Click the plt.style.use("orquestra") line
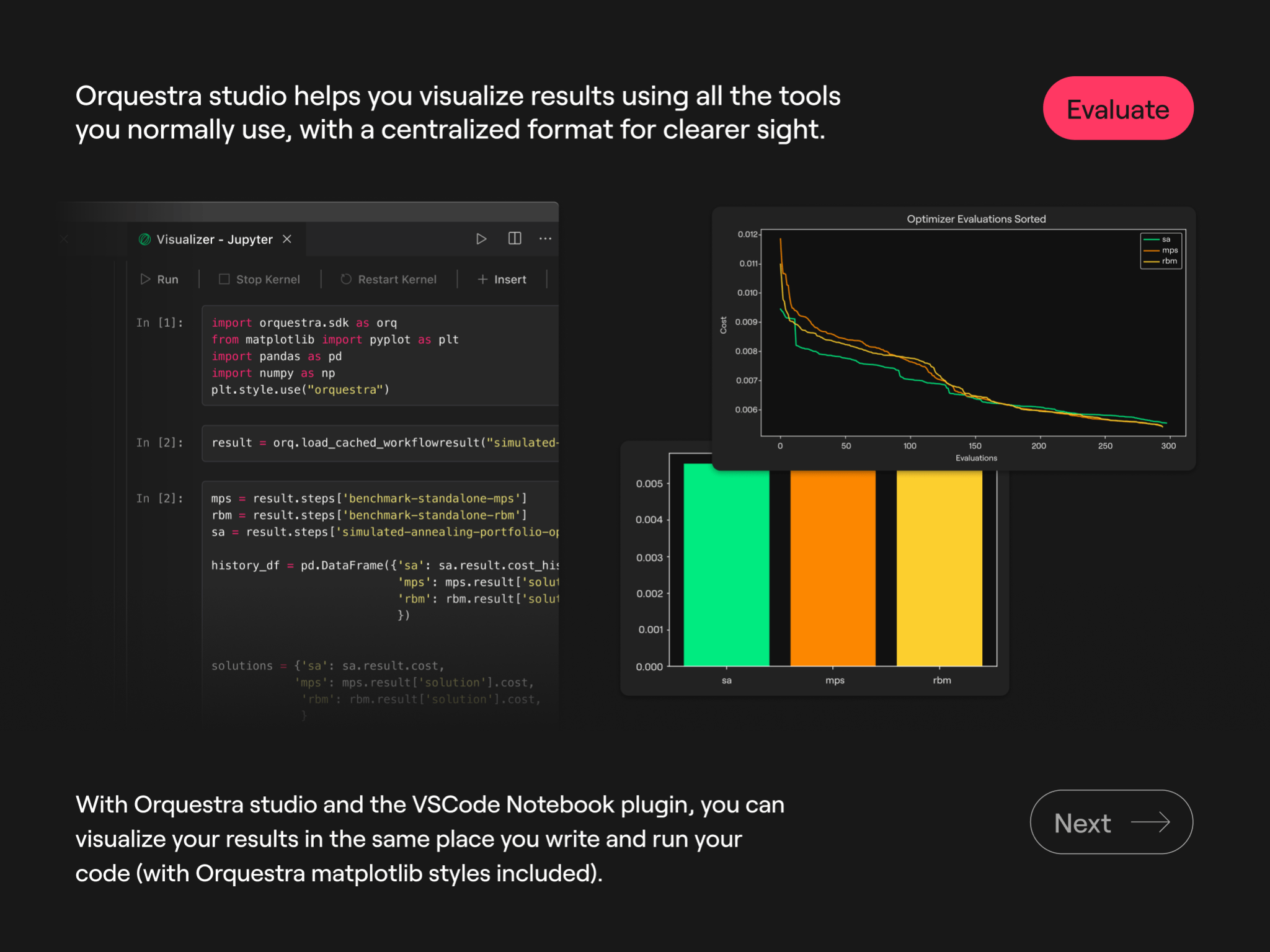This screenshot has width=1270, height=952. pos(300,389)
